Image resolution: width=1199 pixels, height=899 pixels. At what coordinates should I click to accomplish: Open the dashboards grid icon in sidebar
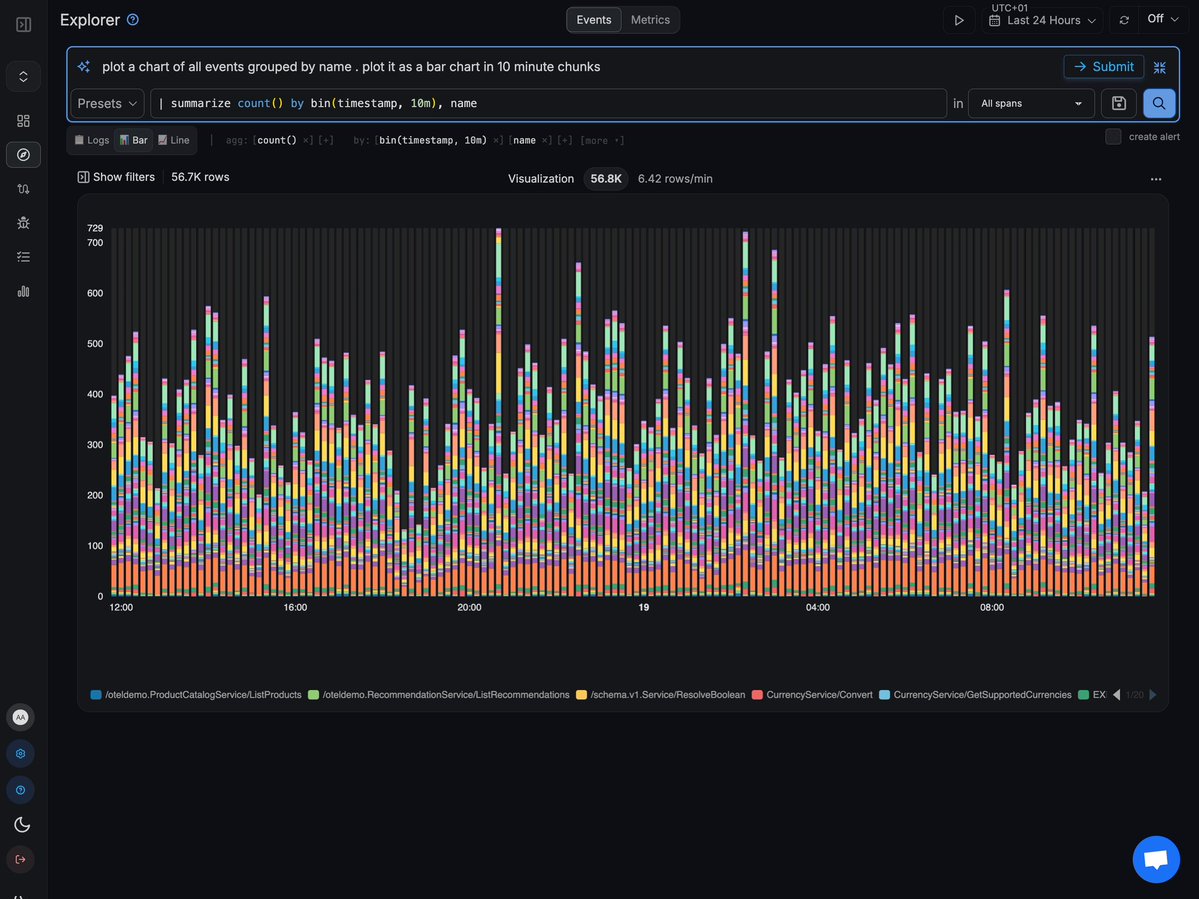point(23,120)
